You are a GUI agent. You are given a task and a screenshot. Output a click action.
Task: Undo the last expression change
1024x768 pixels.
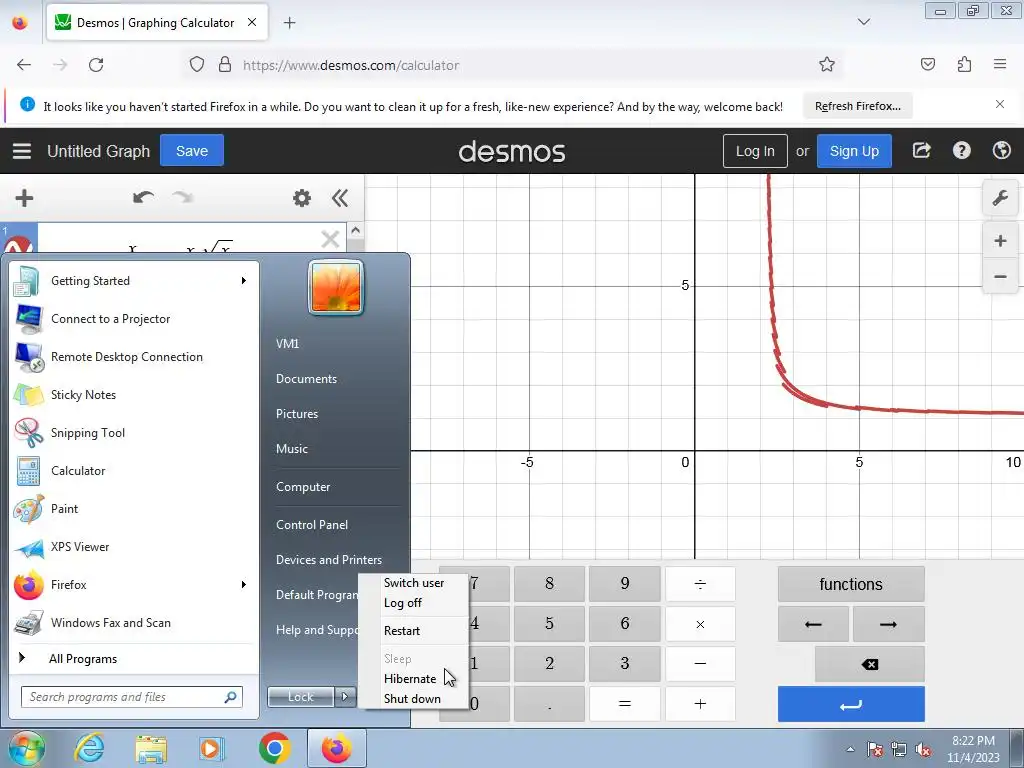143,197
